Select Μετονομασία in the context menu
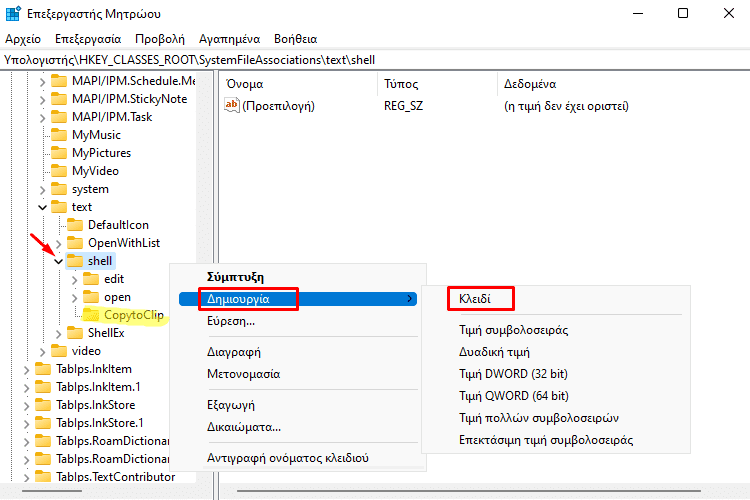This screenshot has height=500, width=750. tap(298, 374)
